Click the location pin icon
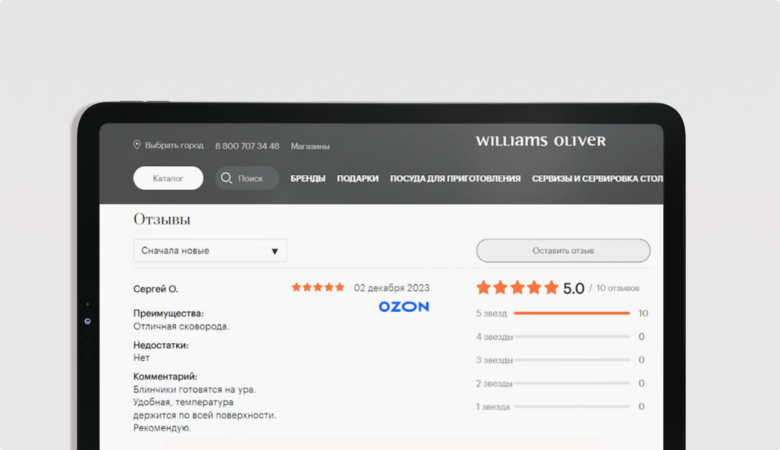Viewport: 780px width, 450px height. pyautogui.click(x=137, y=145)
